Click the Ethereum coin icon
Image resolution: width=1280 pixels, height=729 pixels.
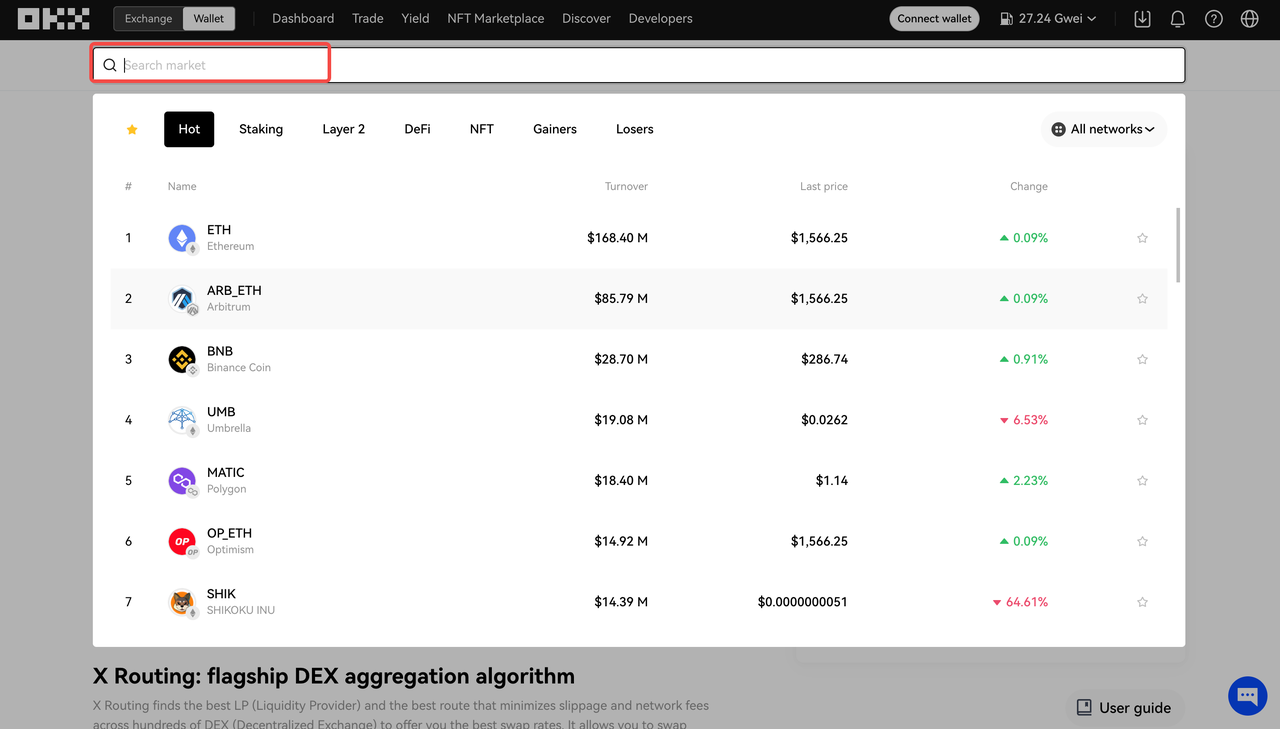tap(182, 238)
